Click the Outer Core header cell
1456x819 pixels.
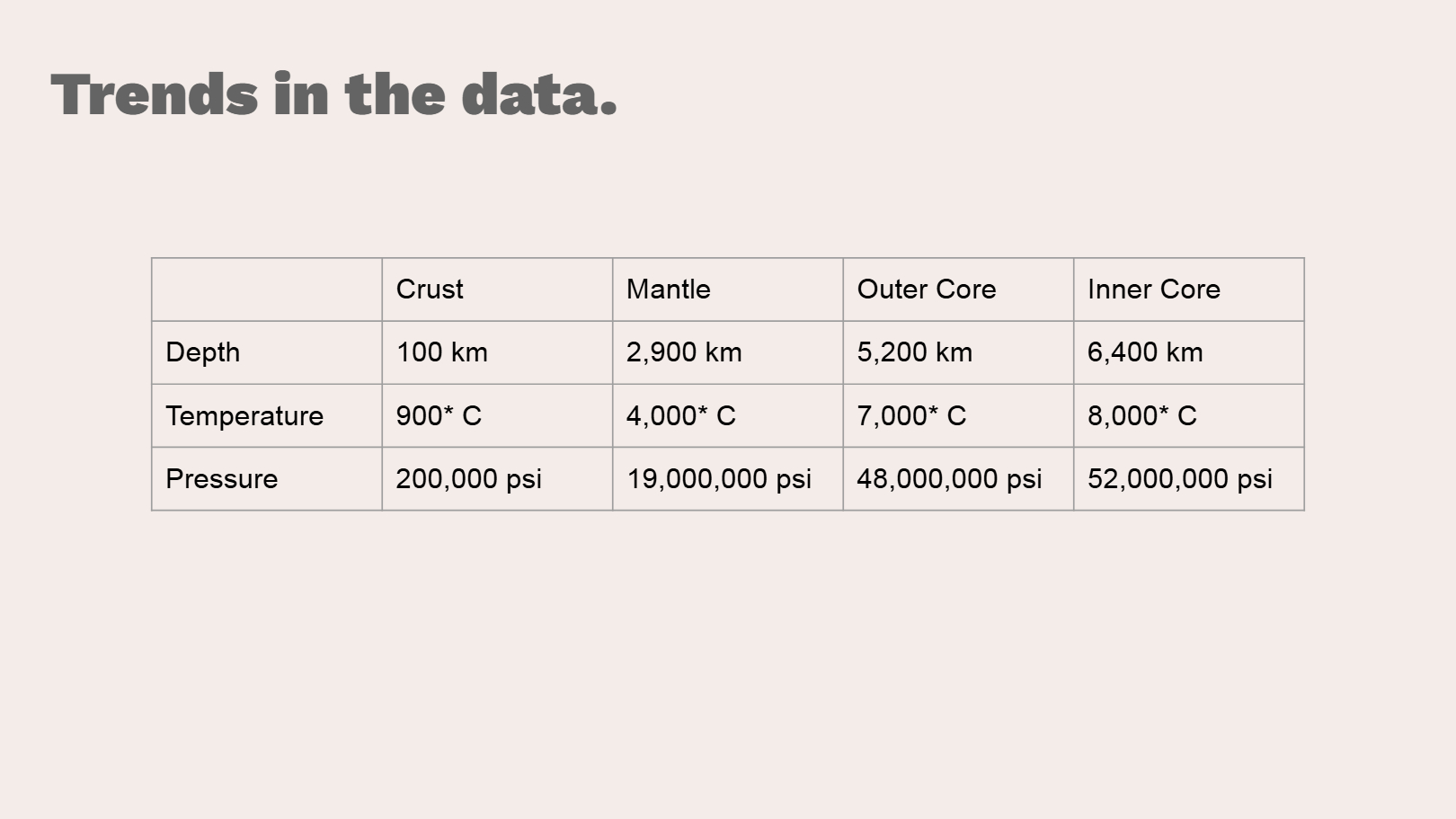pos(958,289)
